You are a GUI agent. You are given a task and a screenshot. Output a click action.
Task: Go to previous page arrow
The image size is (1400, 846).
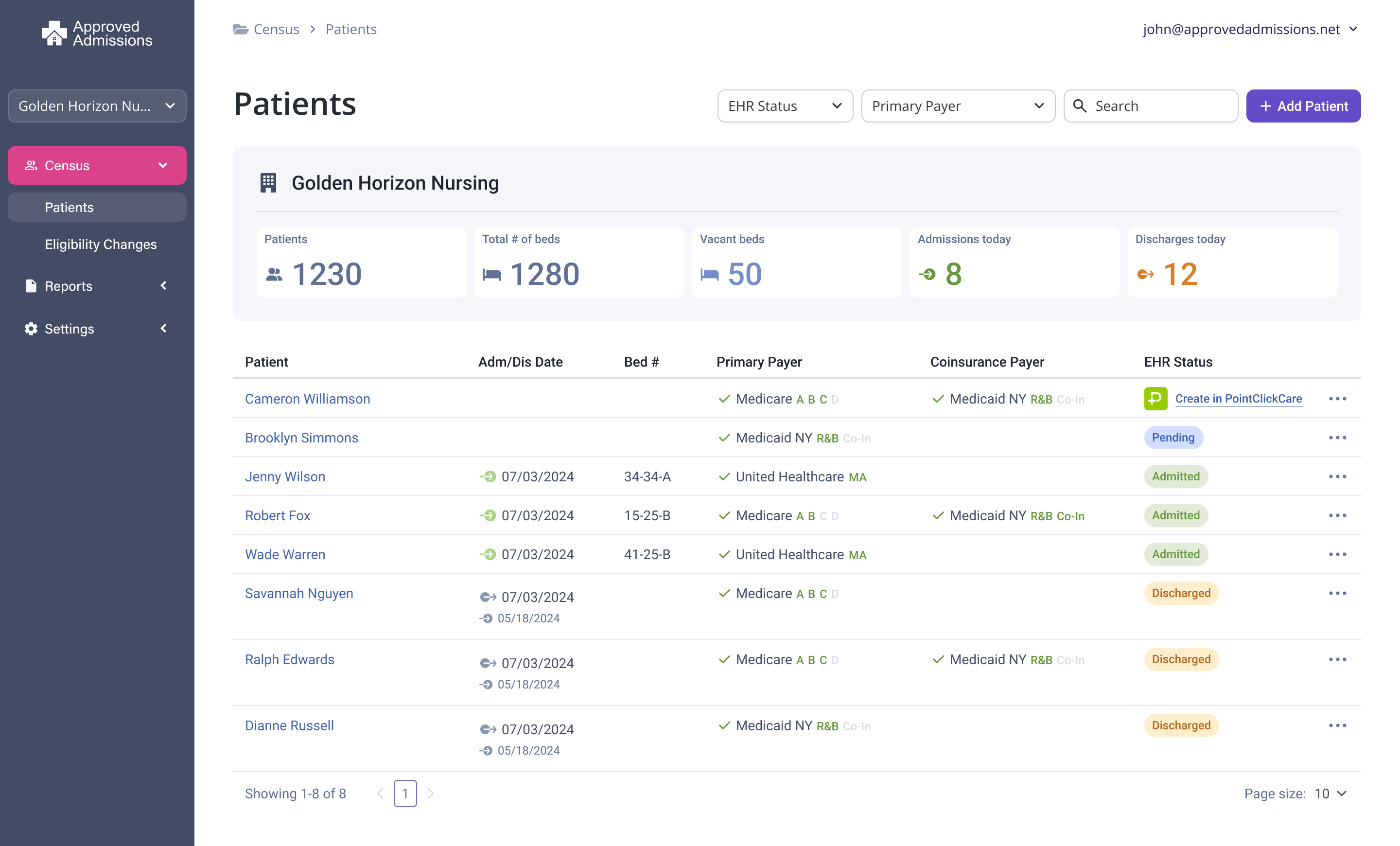[380, 793]
